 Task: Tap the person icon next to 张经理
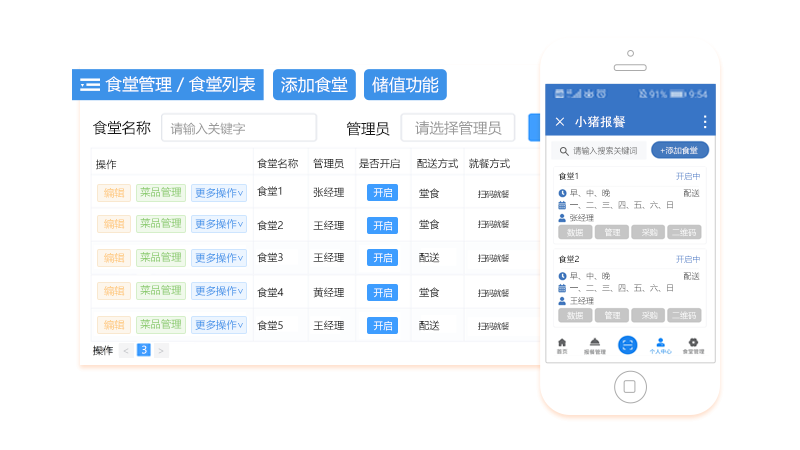click(x=562, y=218)
